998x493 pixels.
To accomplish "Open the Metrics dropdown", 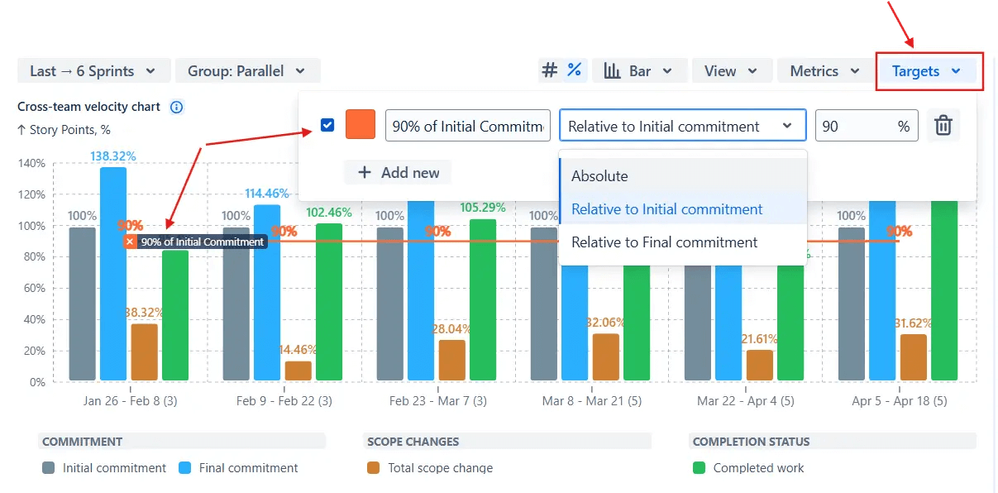I will click(824, 71).
